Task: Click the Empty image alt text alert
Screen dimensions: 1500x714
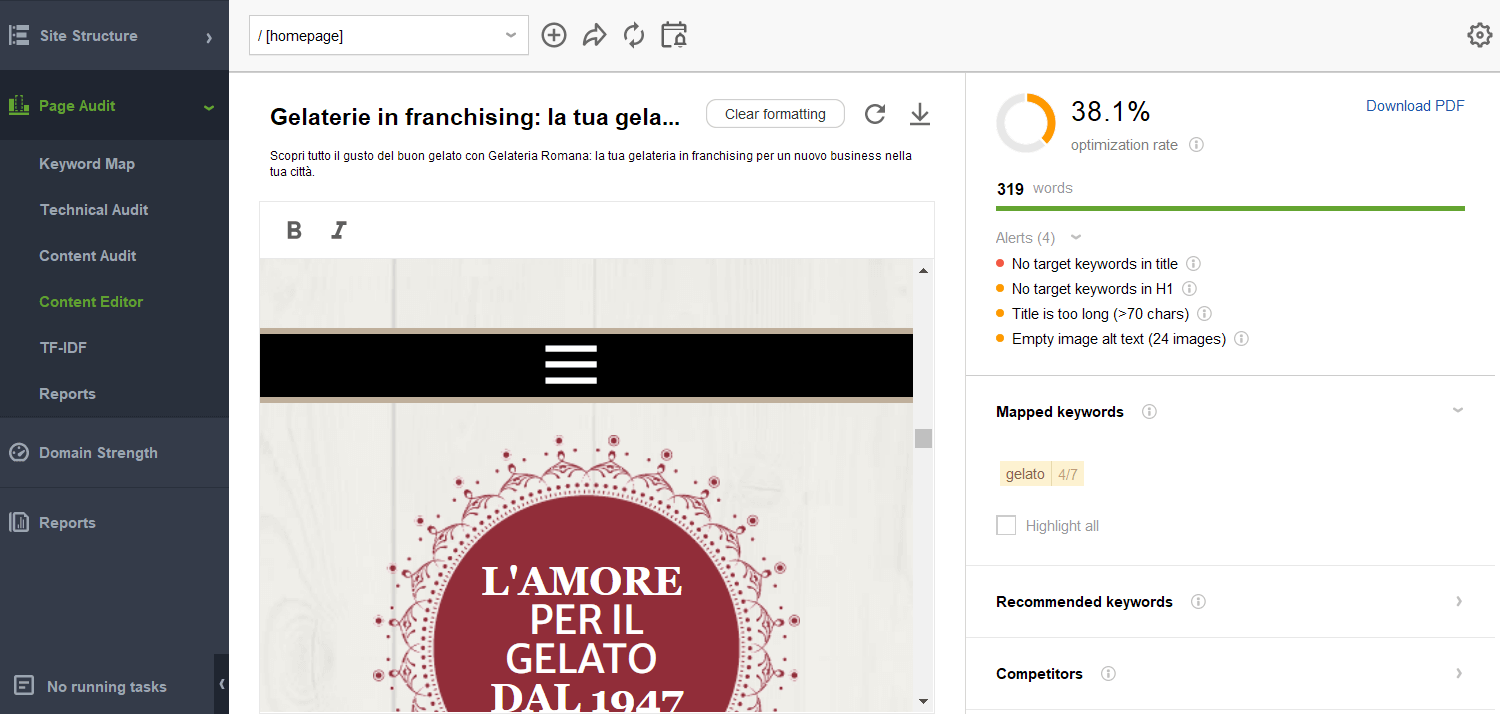Action: [x=1119, y=339]
